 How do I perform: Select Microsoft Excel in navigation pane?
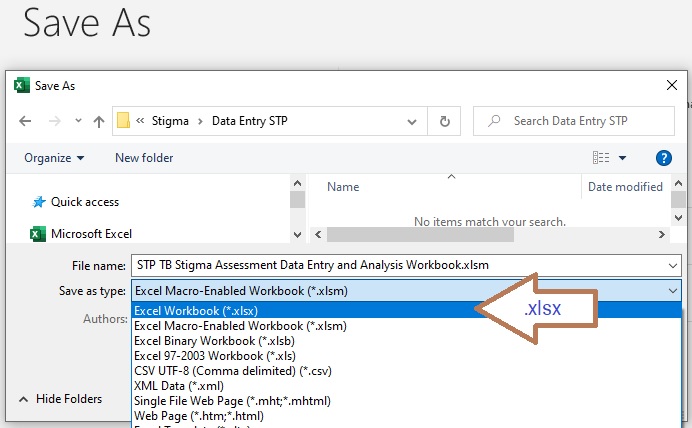(x=81, y=234)
